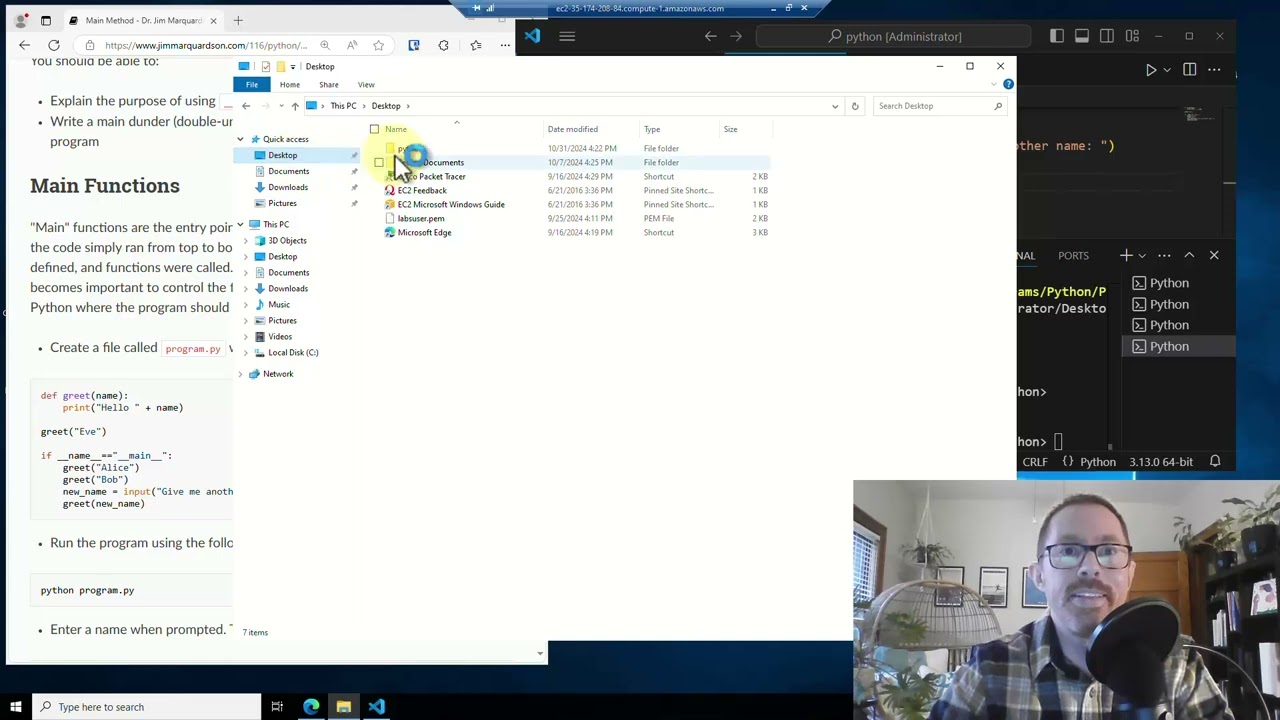Open Customize Quick Access Toolbar dropdown
This screenshot has width=1280, height=720.
coord(293,67)
